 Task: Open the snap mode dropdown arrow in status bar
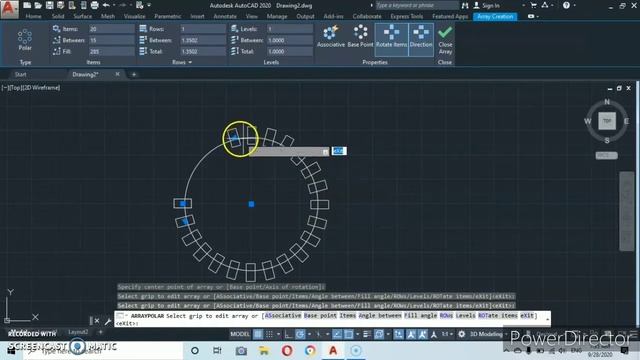tap(278, 334)
